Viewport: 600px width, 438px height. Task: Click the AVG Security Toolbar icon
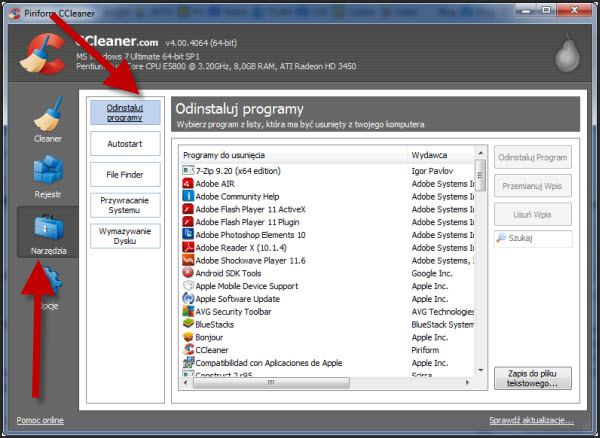tap(188, 311)
